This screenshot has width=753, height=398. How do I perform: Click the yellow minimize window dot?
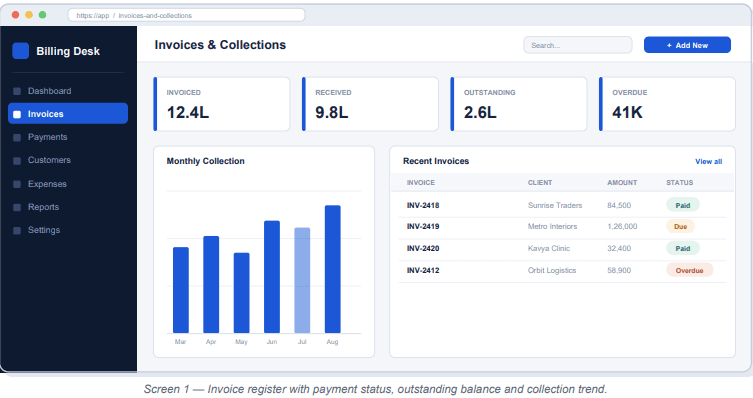pos(29,15)
